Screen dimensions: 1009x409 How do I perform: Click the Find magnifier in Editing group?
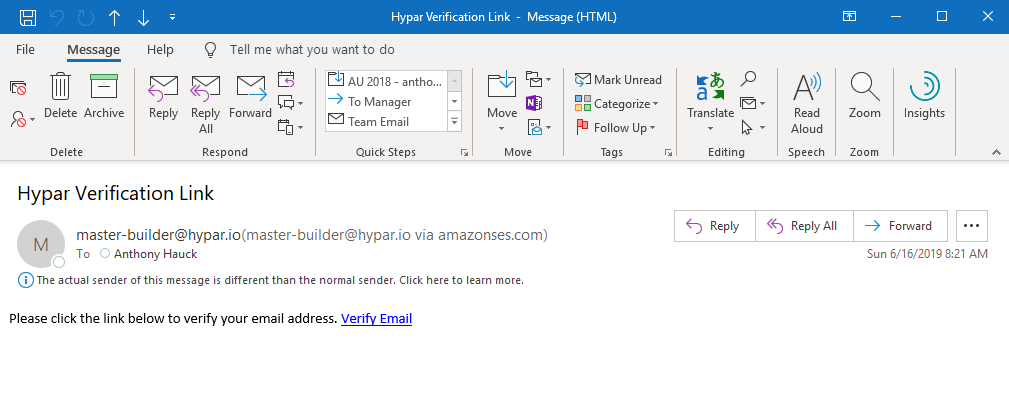point(748,79)
